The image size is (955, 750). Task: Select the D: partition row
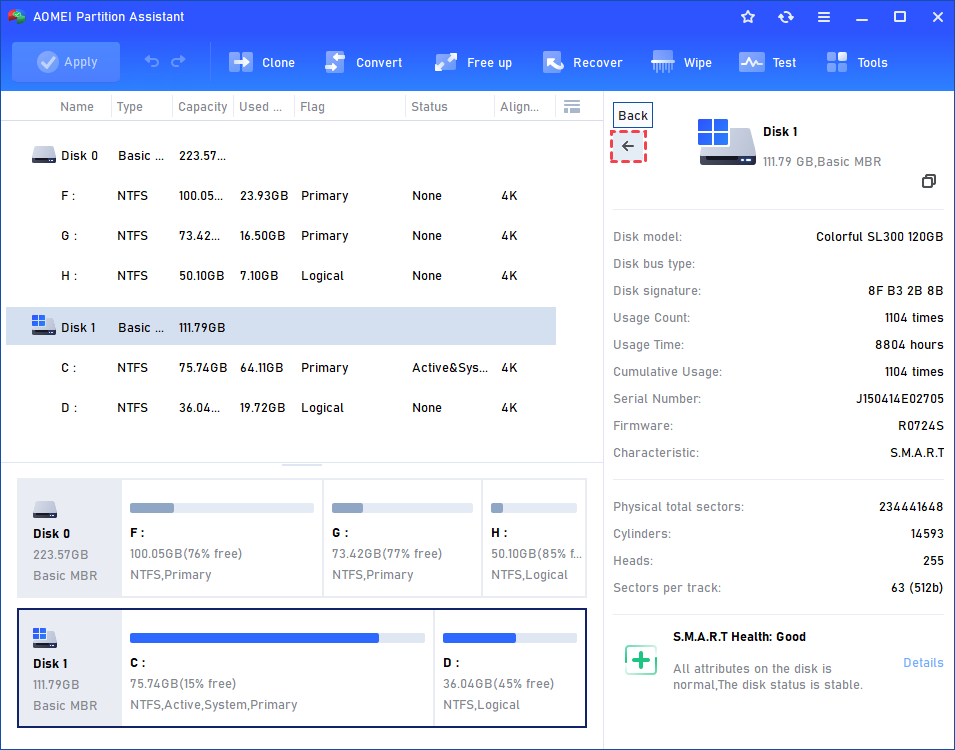[281, 408]
